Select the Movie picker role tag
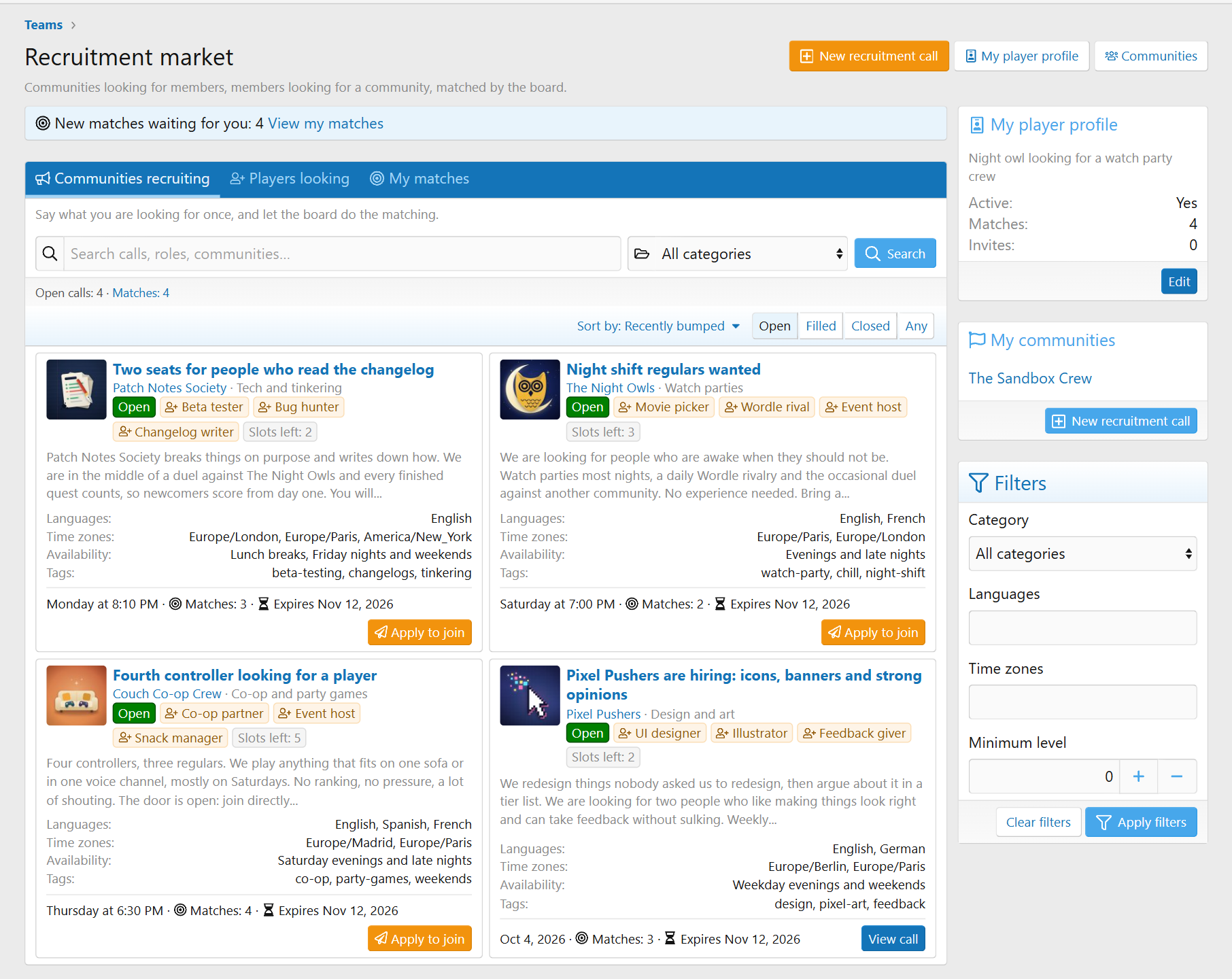Viewport: 1232px width, 979px height. 664,407
